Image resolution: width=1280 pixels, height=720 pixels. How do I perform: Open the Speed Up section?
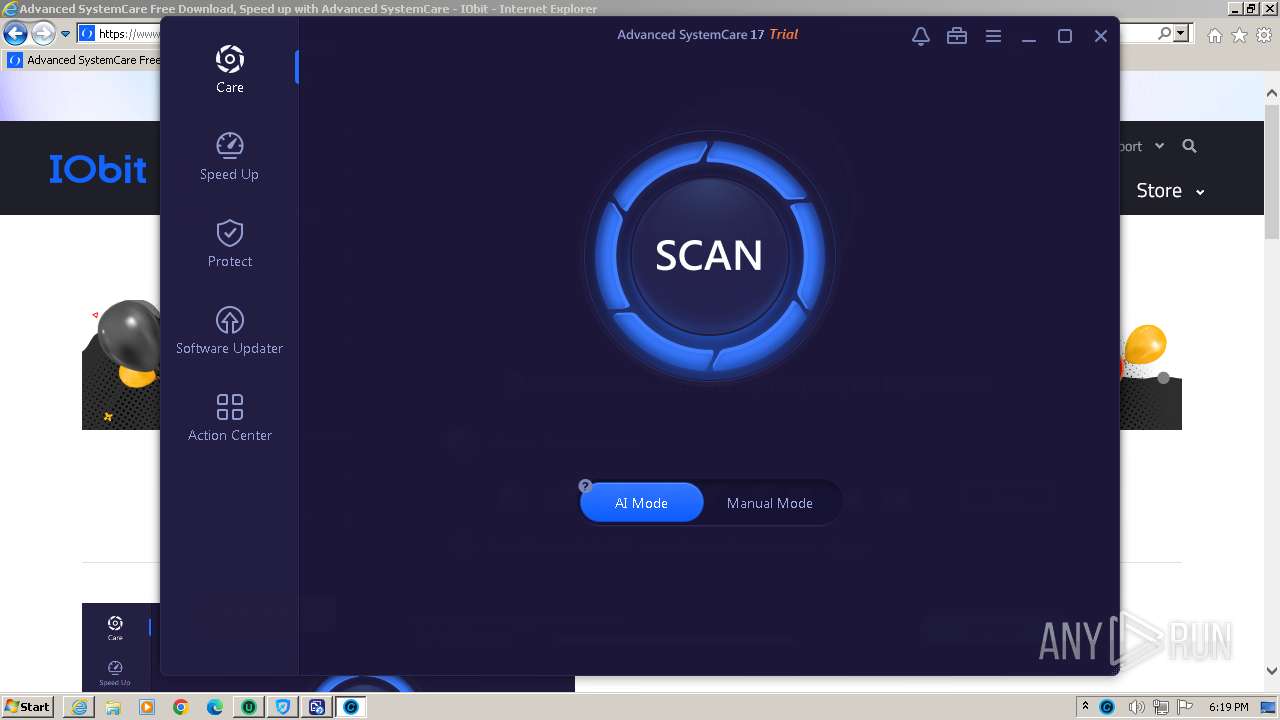pyautogui.click(x=229, y=156)
